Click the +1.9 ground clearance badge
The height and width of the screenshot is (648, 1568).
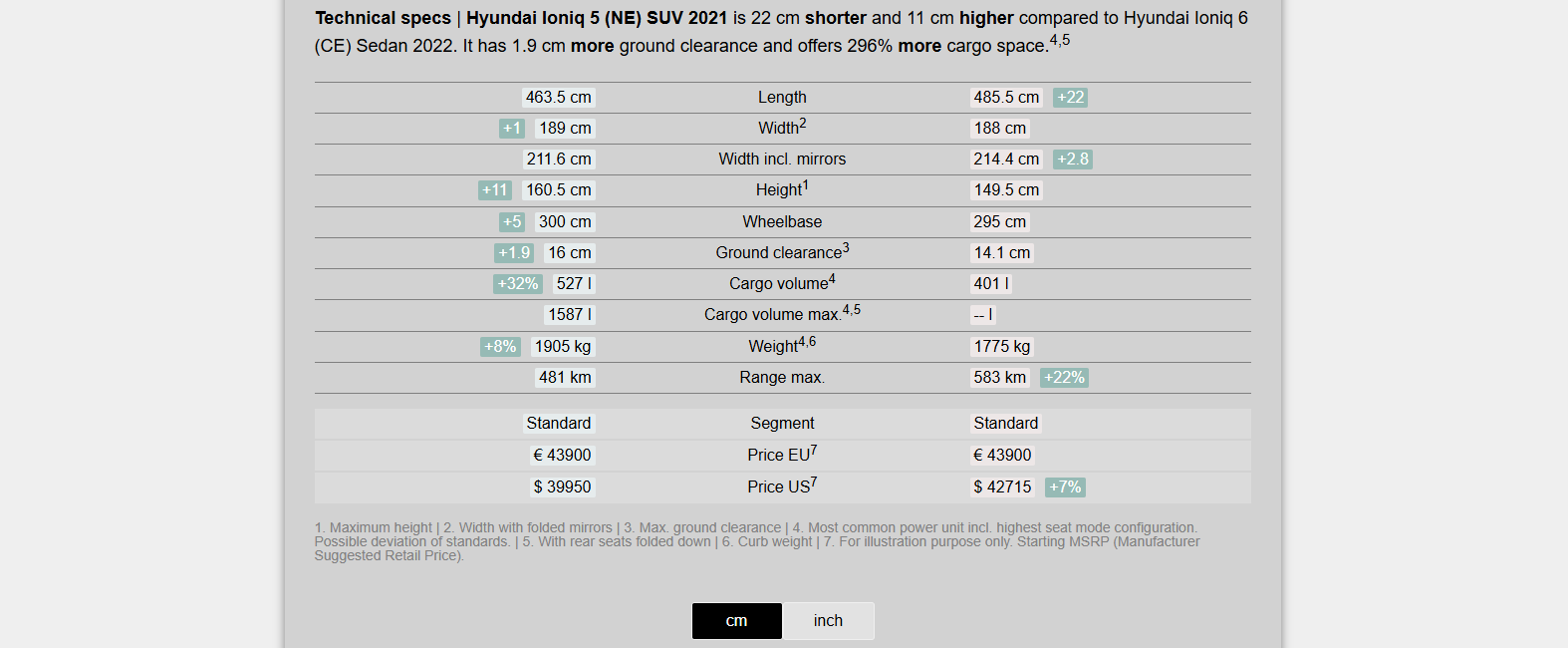(x=513, y=253)
